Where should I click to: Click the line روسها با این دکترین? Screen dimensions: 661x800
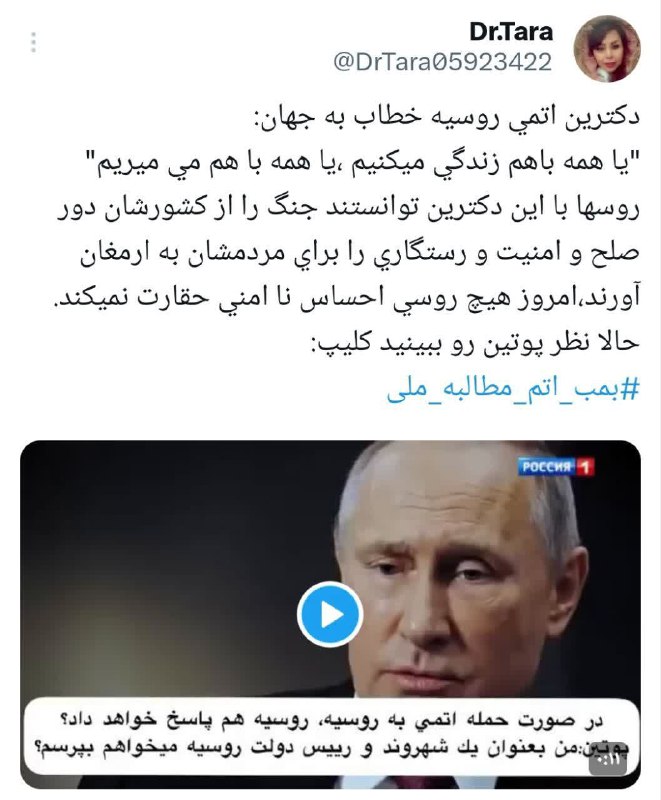(x=348, y=209)
